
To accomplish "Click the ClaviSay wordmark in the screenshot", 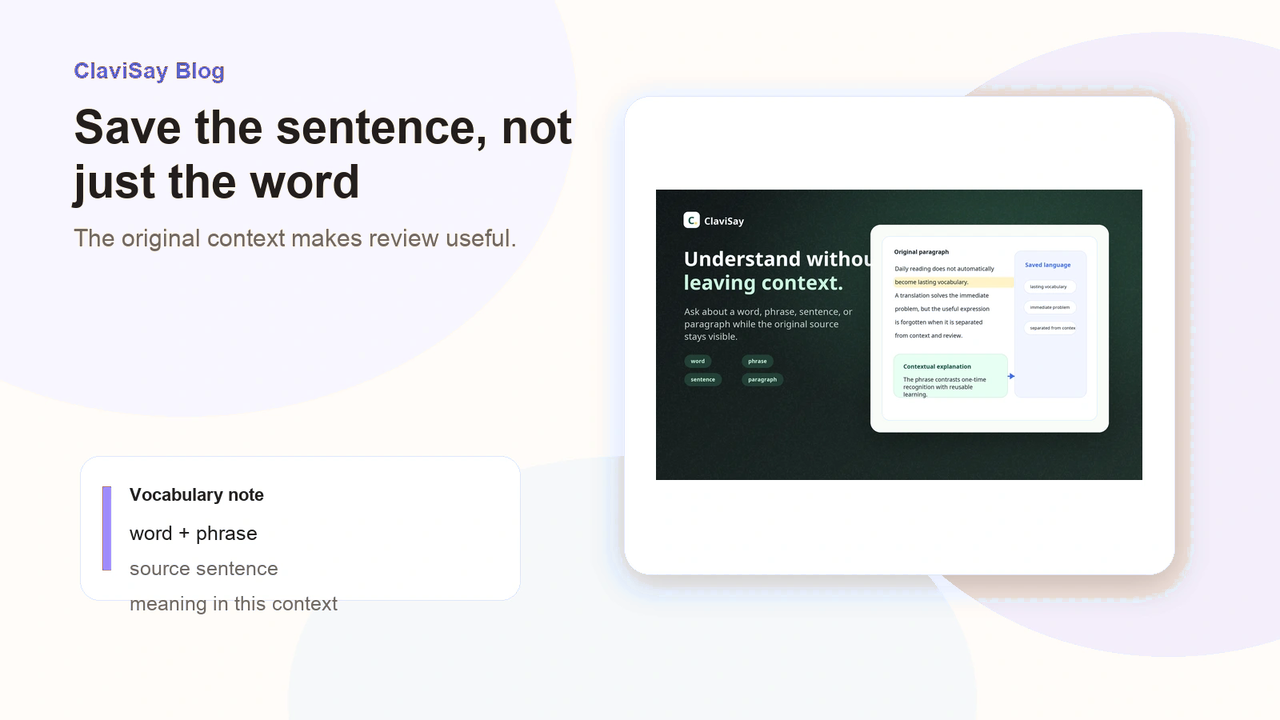I will (x=724, y=221).
